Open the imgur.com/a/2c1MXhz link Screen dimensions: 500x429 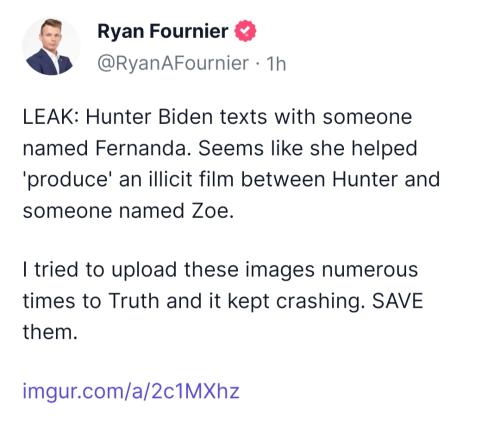pos(131,391)
